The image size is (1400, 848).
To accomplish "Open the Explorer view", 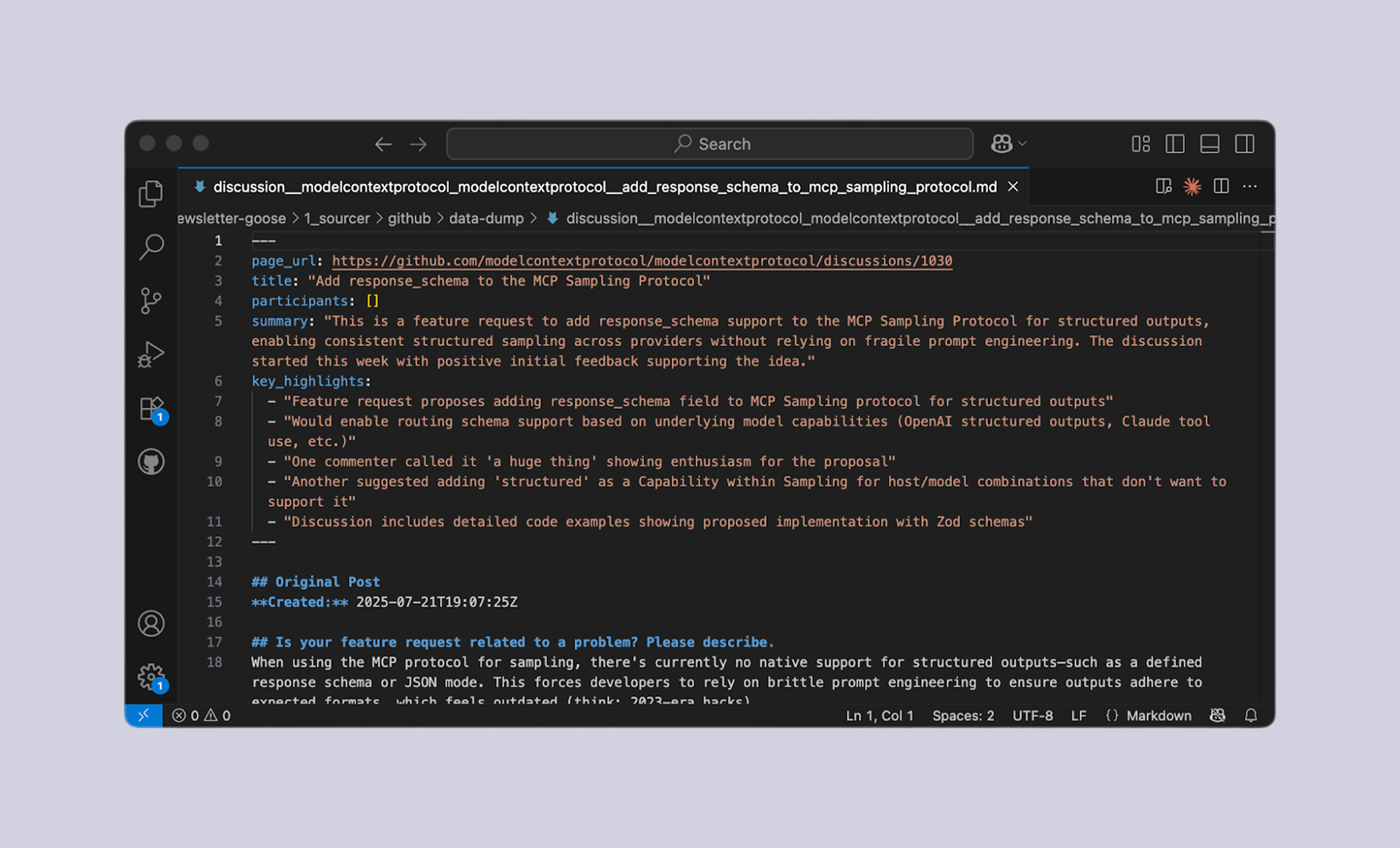I will coord(151,194).
